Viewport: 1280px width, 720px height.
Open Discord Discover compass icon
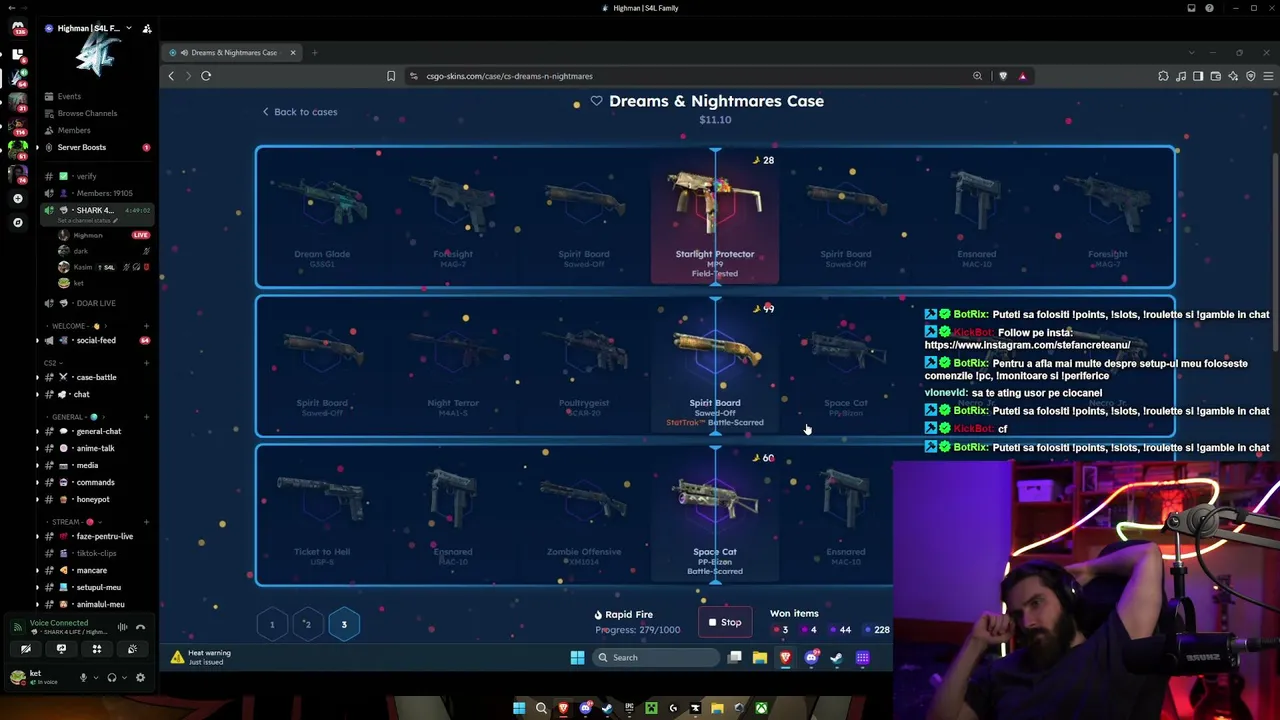pyautogui.click(x=18, y=222)
